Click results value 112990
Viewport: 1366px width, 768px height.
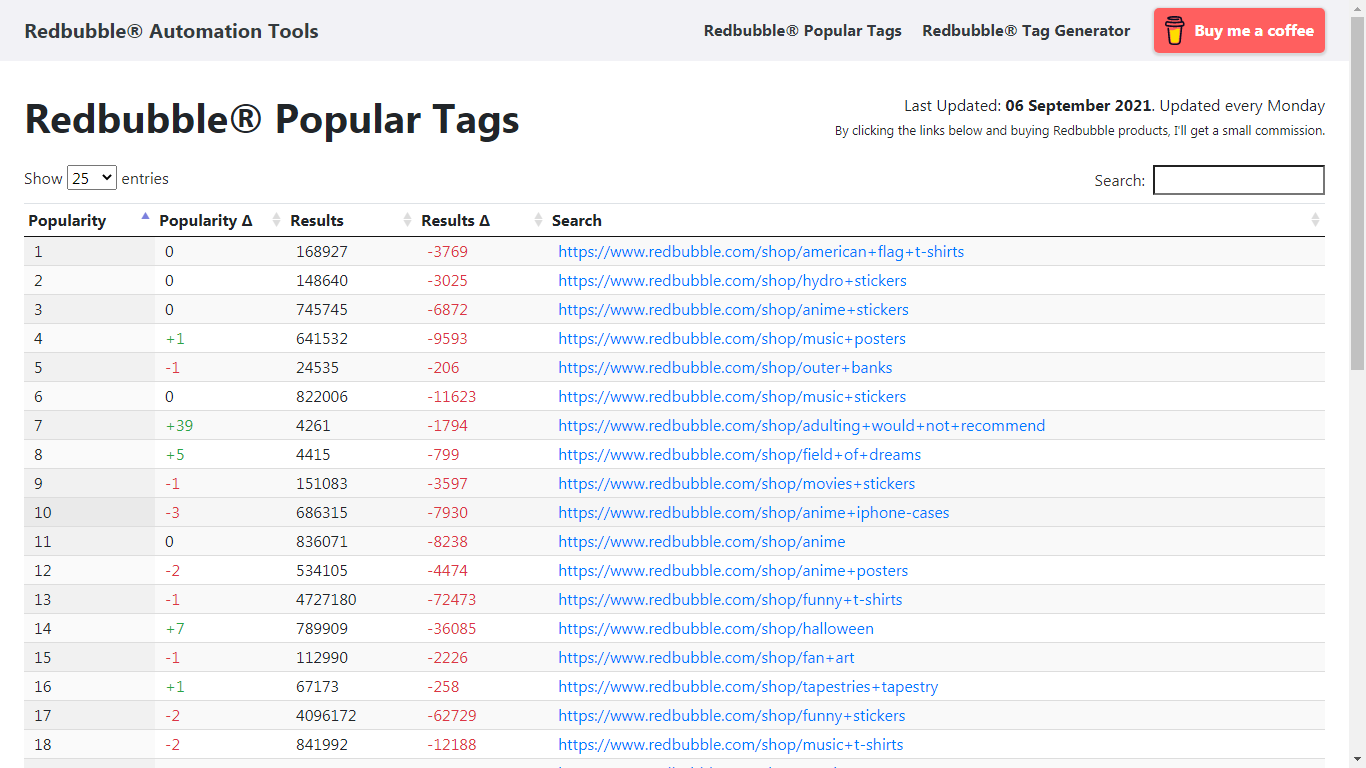click(x=322, y=658)
